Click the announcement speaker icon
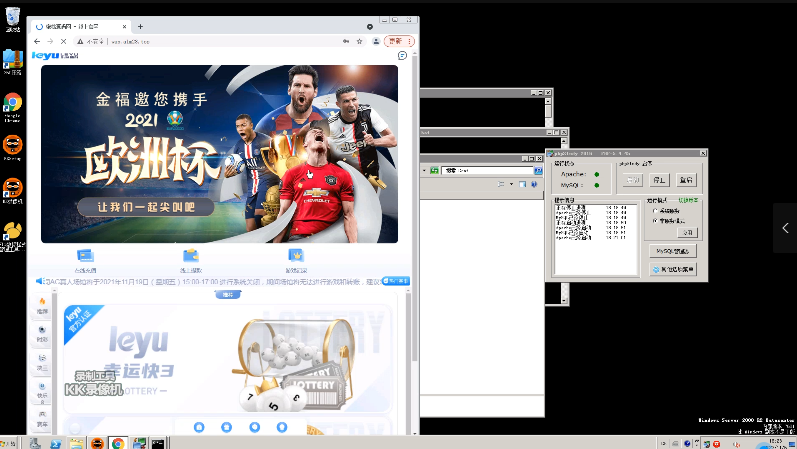Image resolution: width=797 pixels, height=449 pixels. pyautogui.click(x=40, y=281)
